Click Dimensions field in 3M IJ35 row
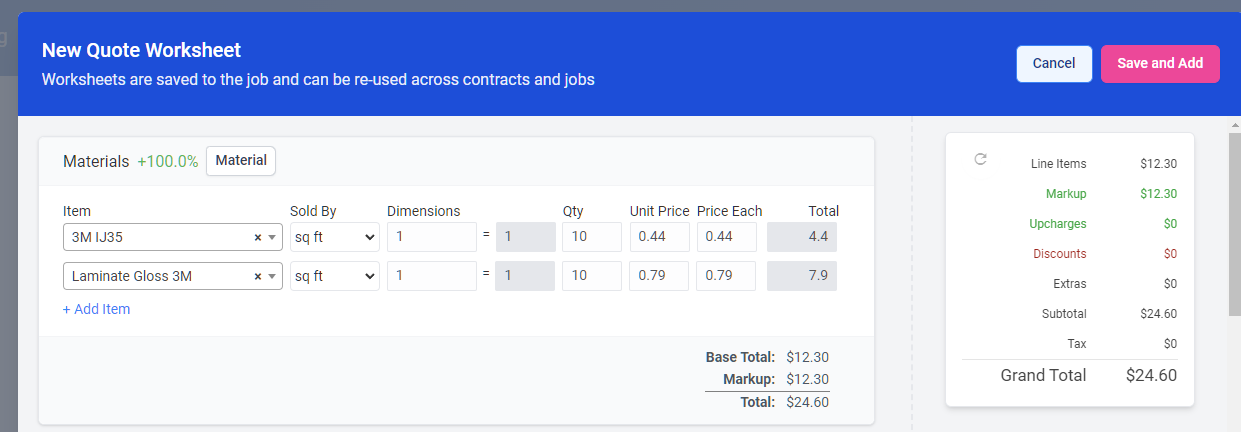 (x=432, y=237)
